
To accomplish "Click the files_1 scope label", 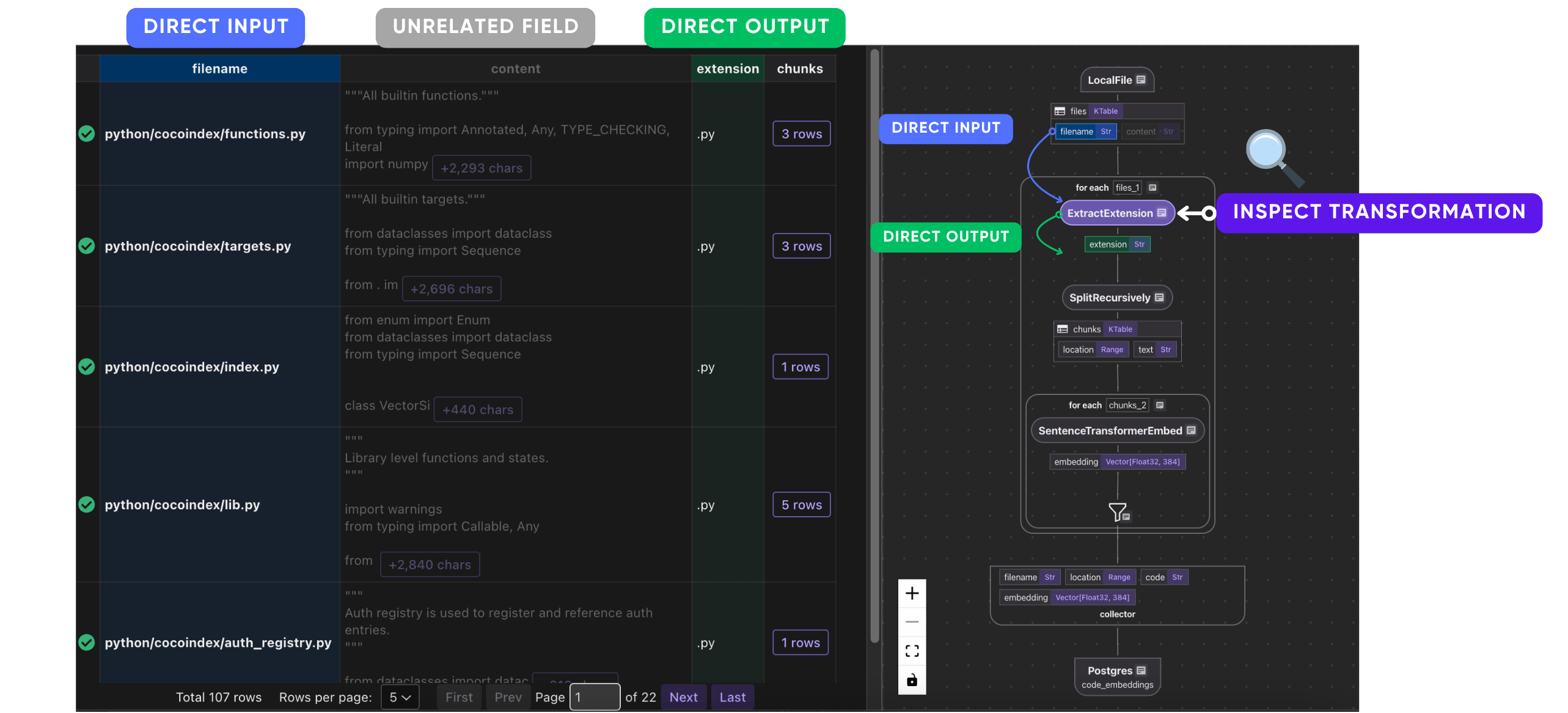I will 1127,188.
